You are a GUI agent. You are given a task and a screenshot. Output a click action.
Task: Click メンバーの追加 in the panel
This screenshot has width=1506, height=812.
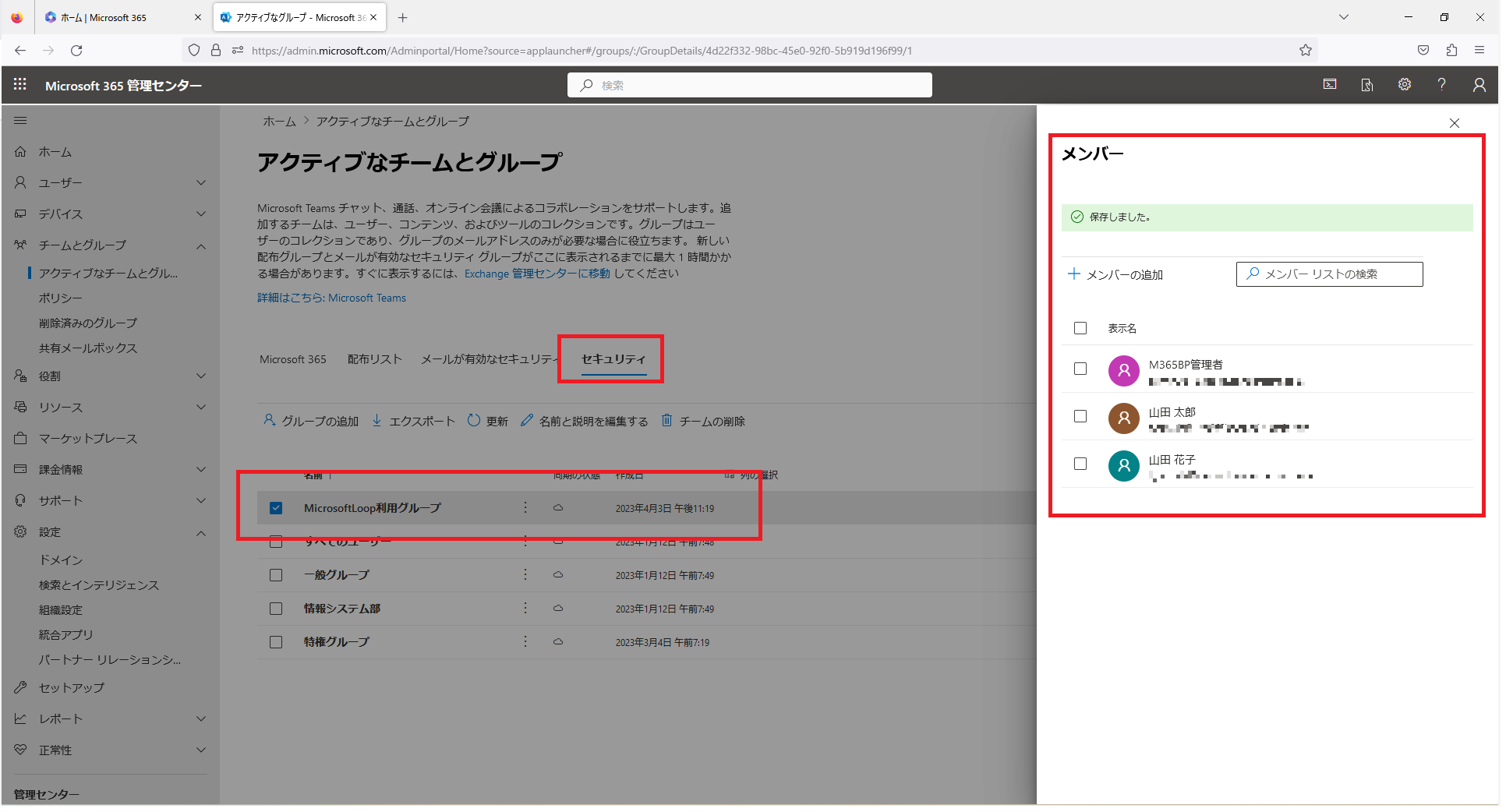[x=1115, y=274]
